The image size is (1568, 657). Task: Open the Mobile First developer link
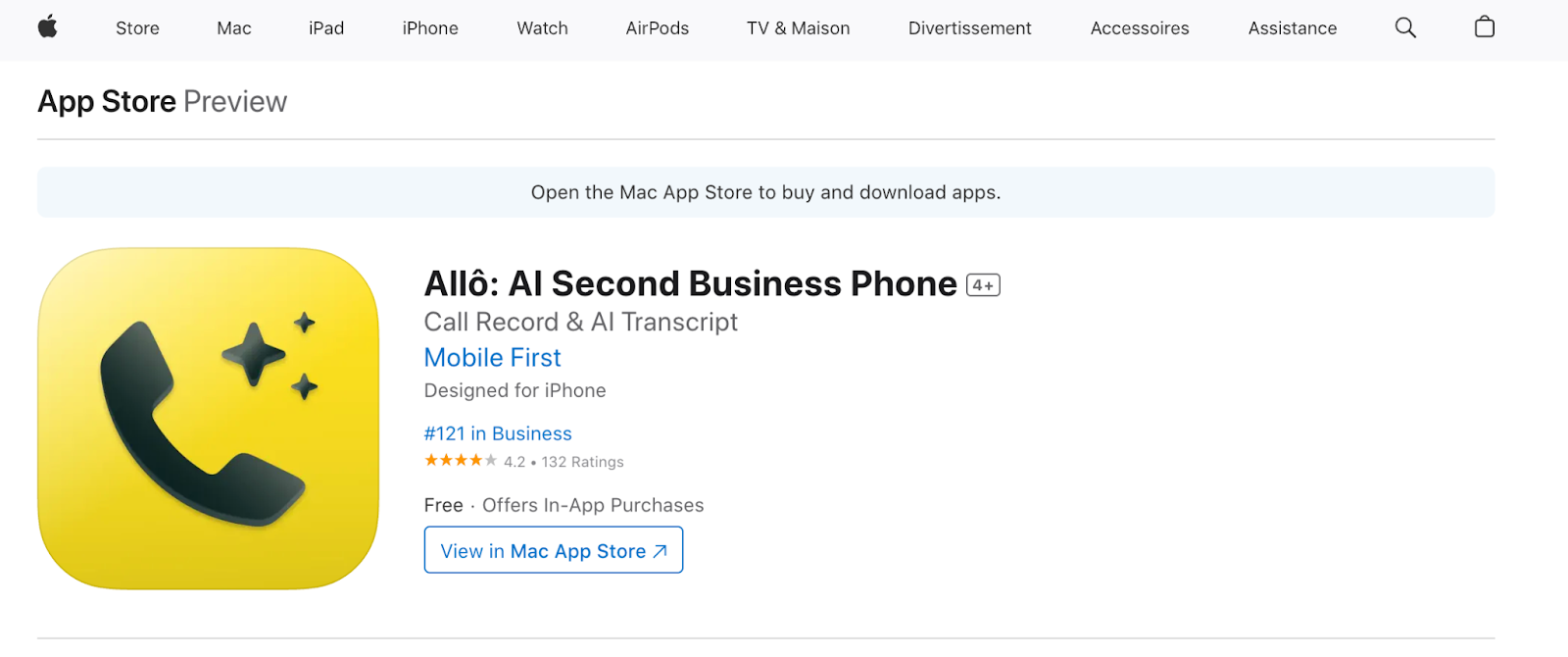492,358
